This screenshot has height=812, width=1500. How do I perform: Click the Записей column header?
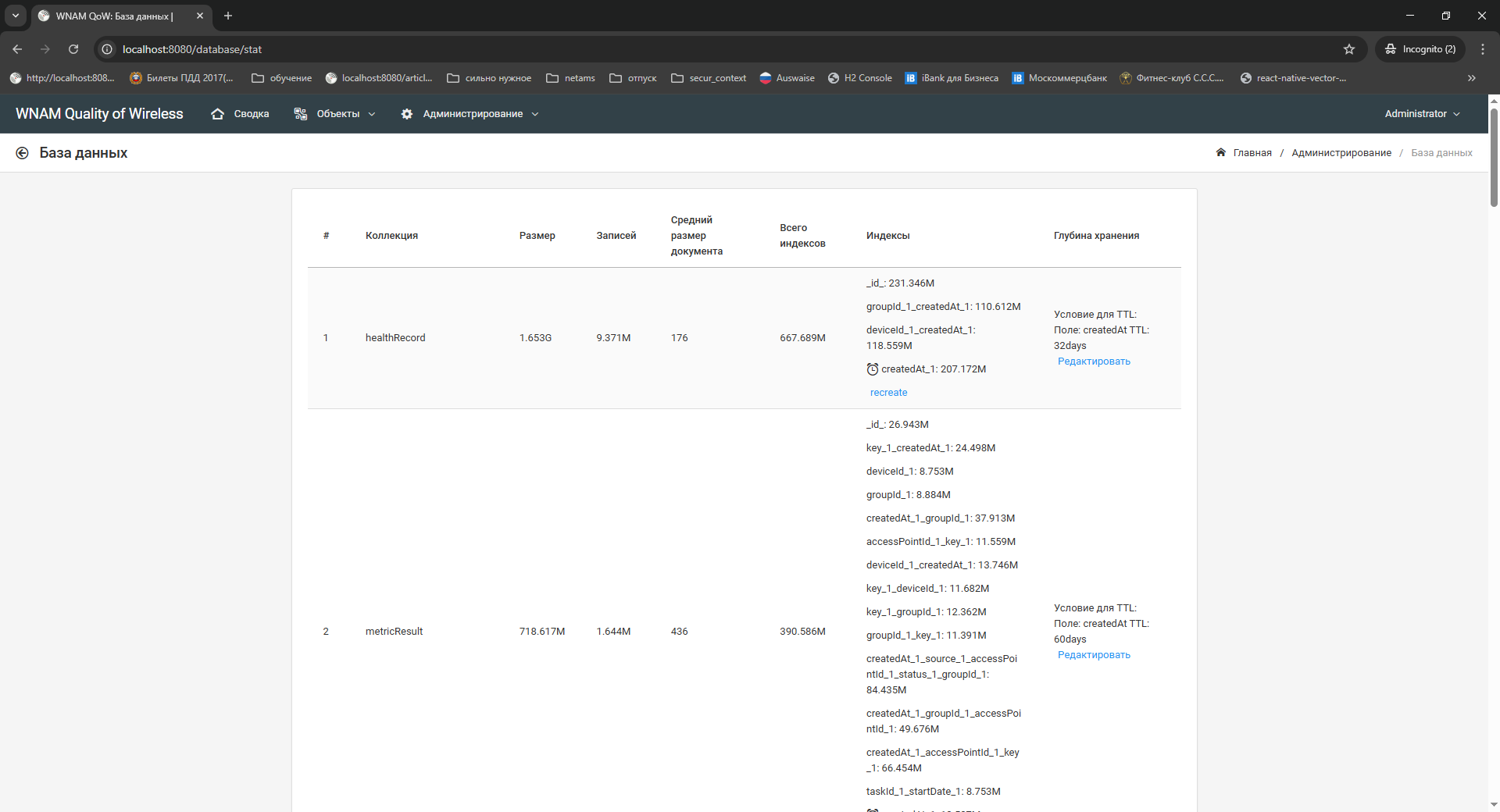[616, 236]
